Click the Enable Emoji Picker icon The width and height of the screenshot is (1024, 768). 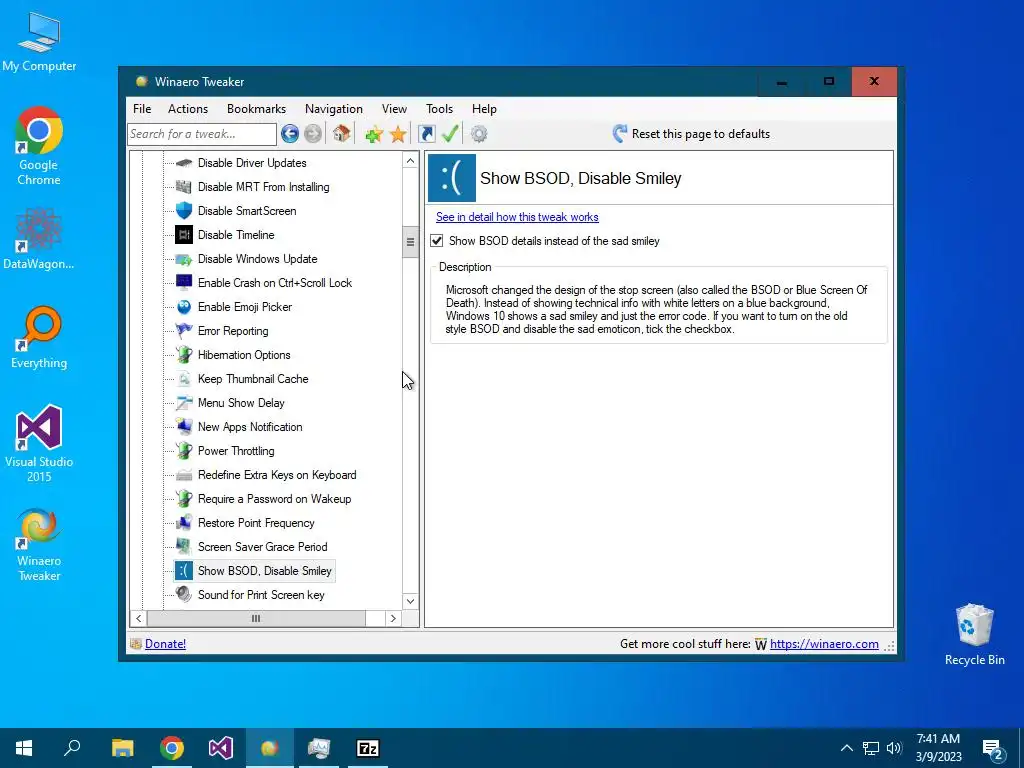pyautogui.click(x=184, y=307)
